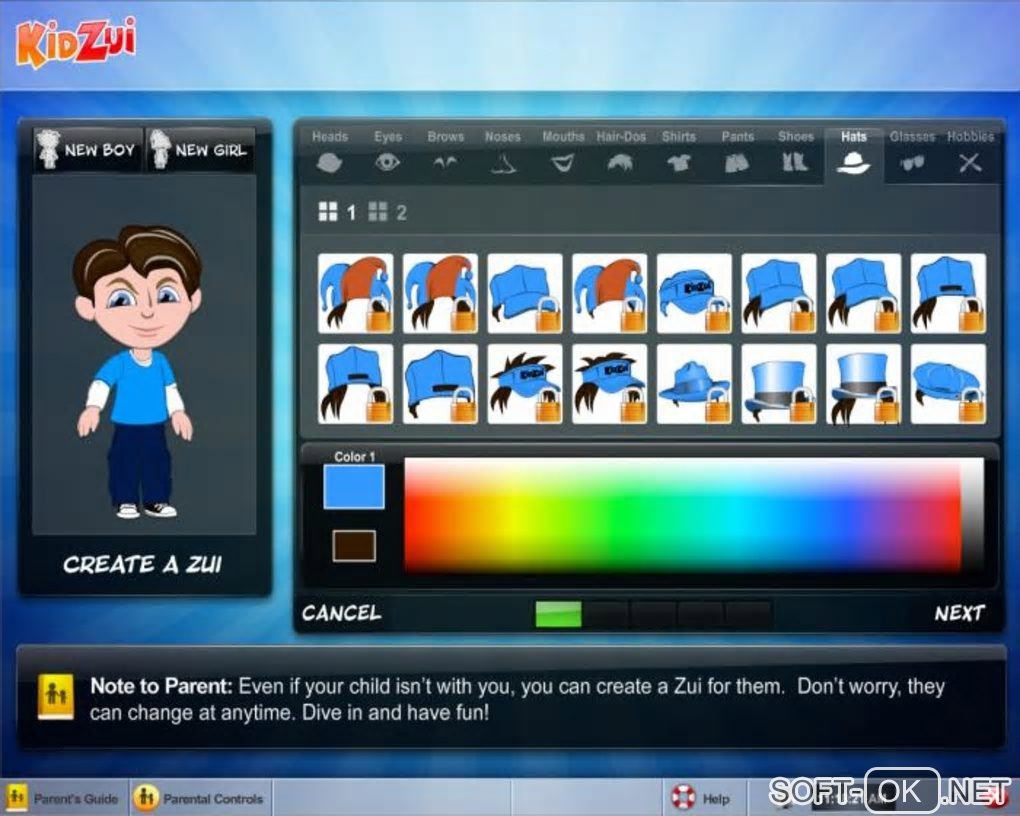Choose the blue newsboy cap

click(948, 384)
